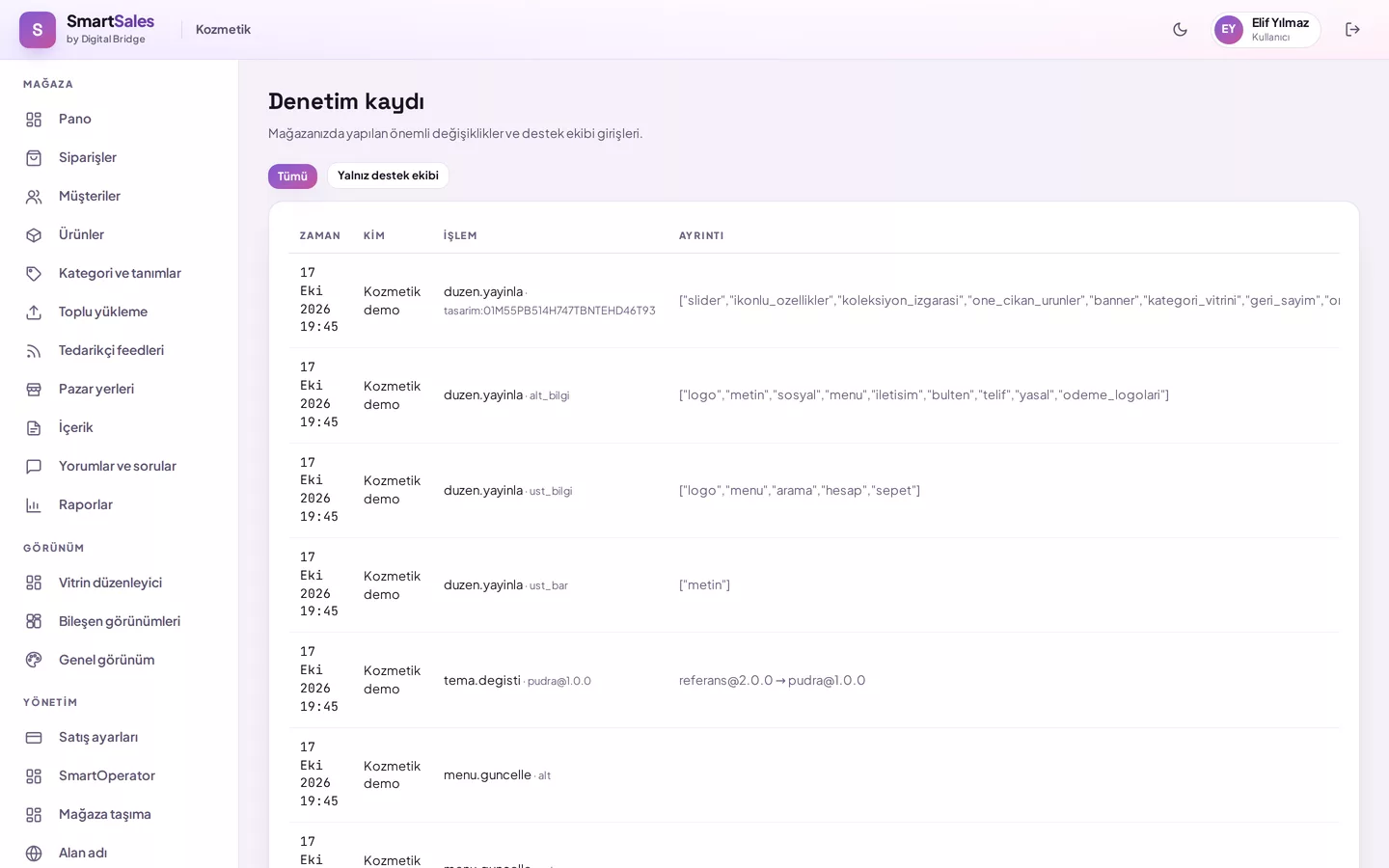
Task: Click the Raporlar chart icon
Action: [x=34, y=505]
